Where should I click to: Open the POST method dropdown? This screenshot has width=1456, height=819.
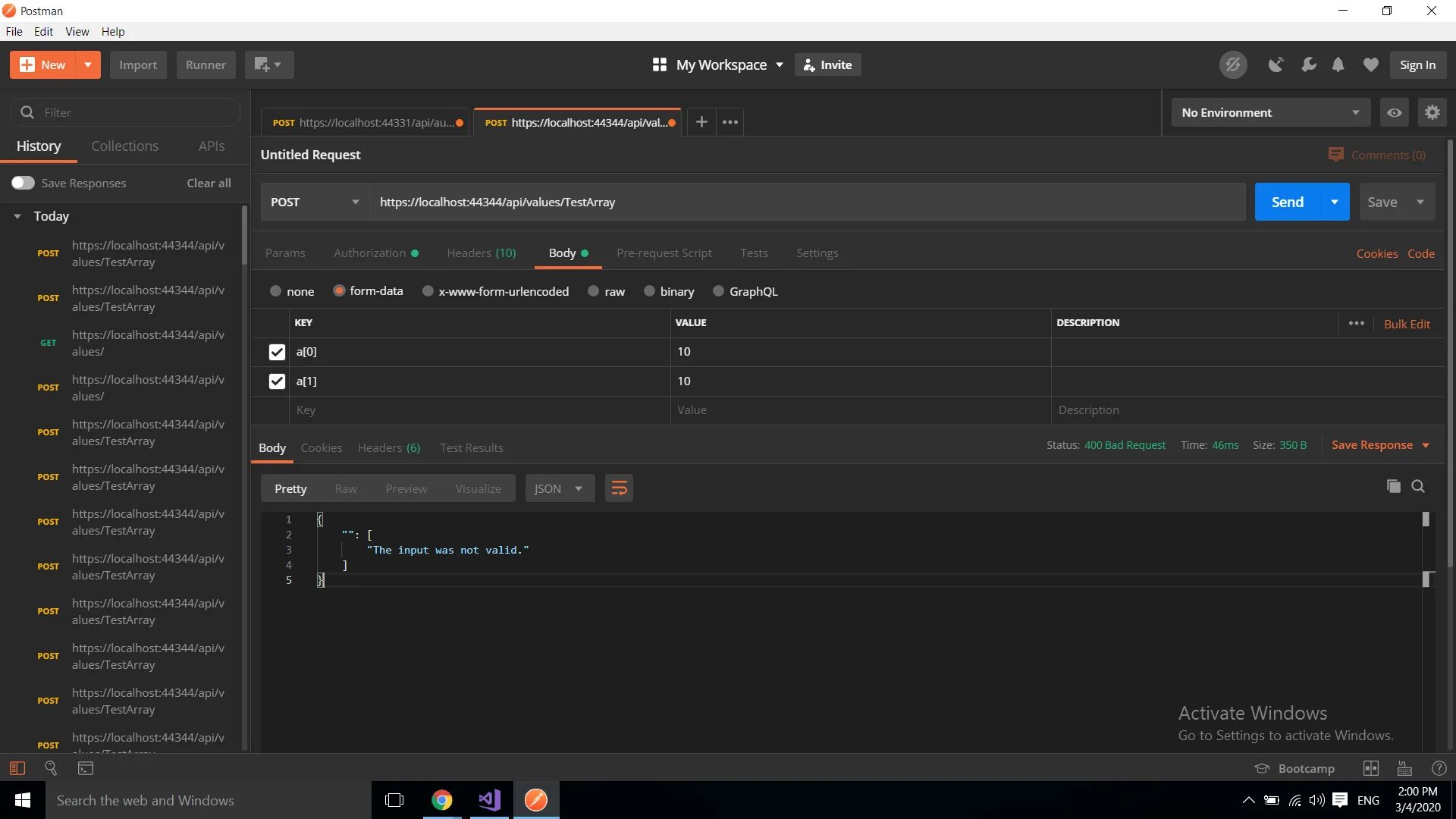coord(315,202)
